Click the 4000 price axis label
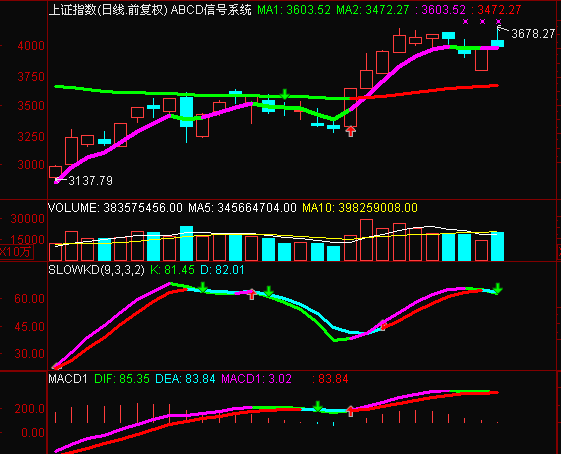The height and width of the screenshot is (454, 561). tap(31, 46)
